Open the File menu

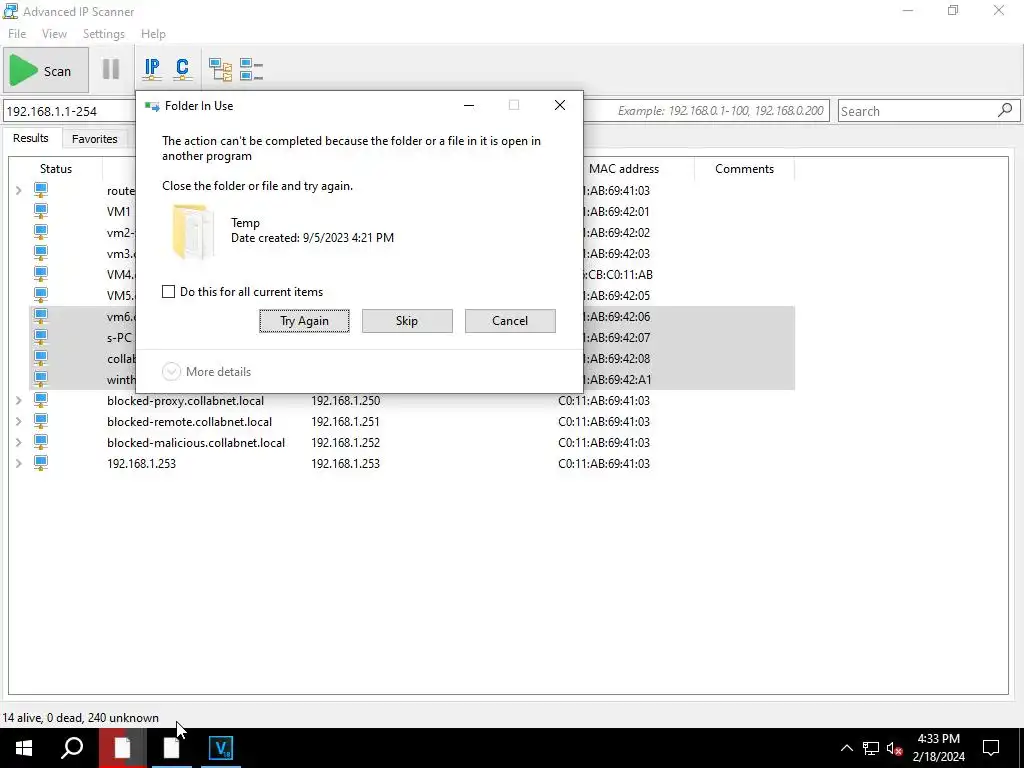click(x=17, y=33)
